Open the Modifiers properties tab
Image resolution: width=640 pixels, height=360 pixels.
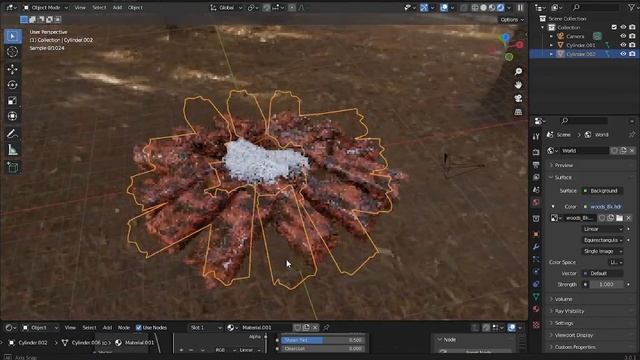[536, 247]
